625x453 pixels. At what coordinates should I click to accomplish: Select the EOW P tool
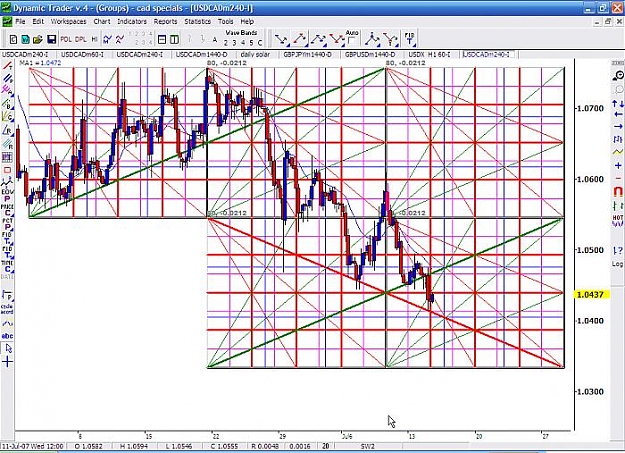[x=7, y=195]
